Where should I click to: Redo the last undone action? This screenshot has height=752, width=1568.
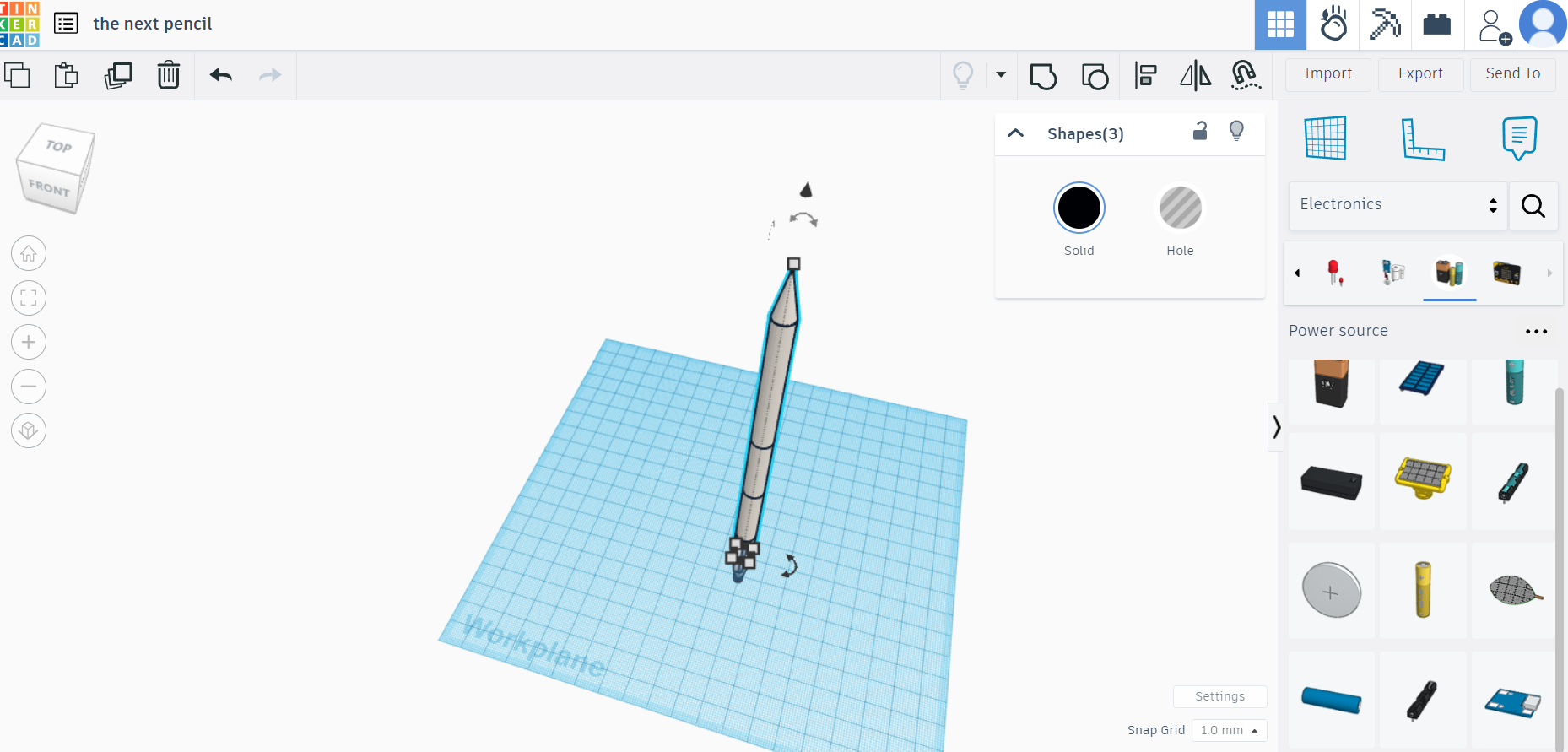270,75
